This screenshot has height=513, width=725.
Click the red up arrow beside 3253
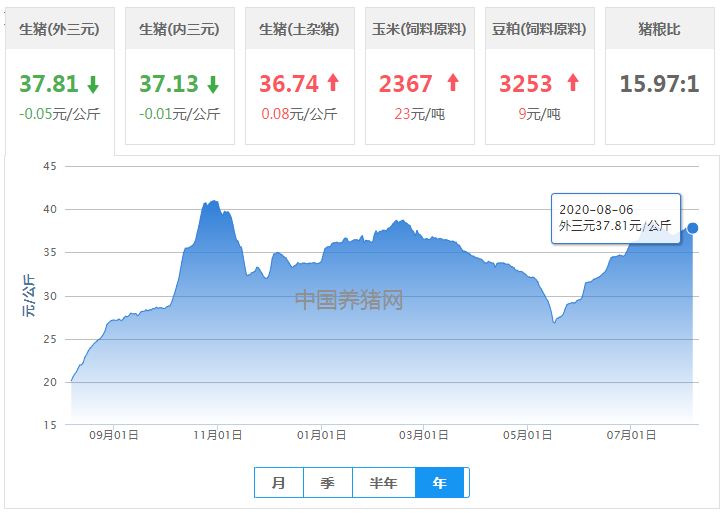click(573, 83)
